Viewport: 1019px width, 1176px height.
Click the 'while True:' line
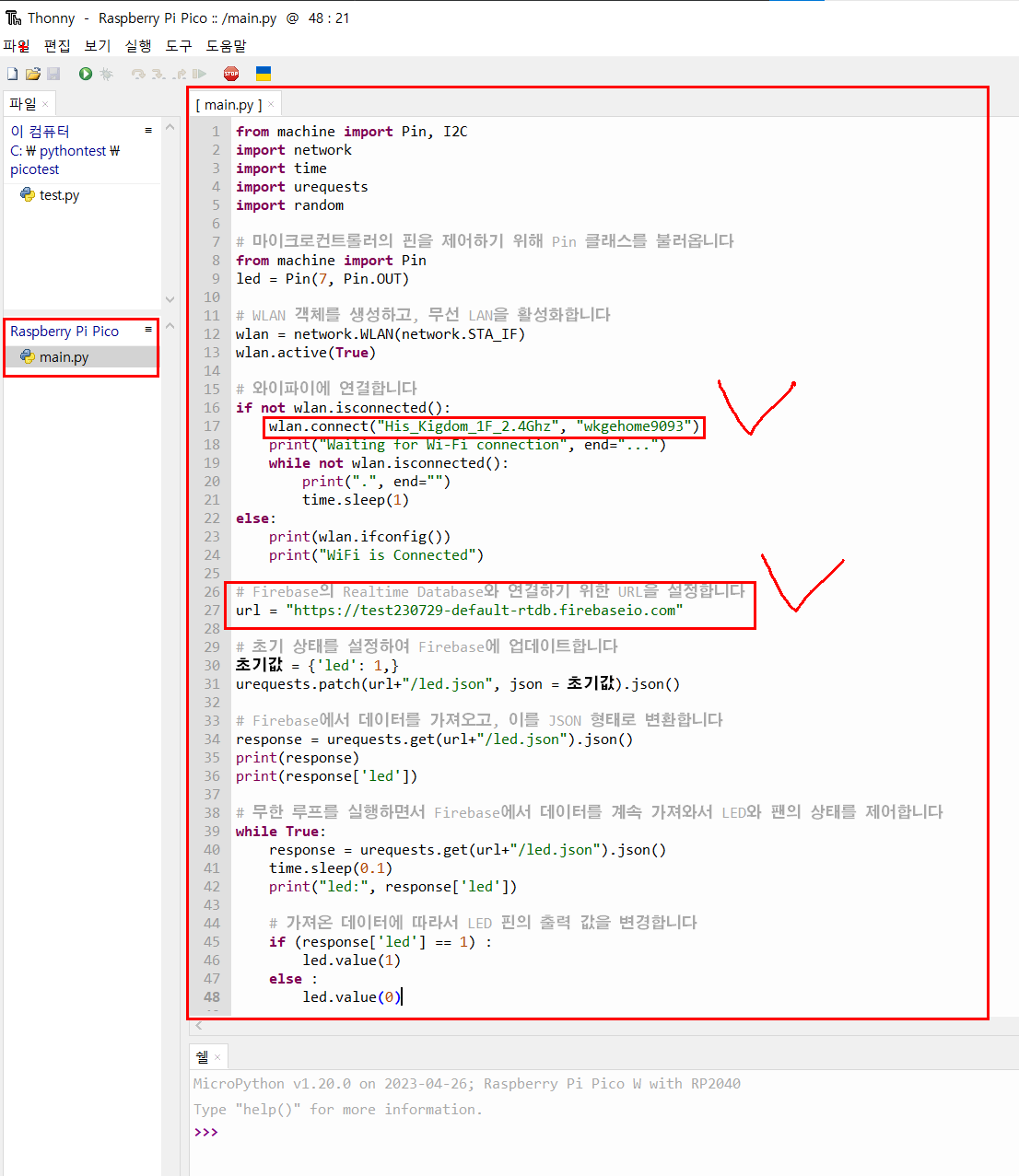(281, 832)
